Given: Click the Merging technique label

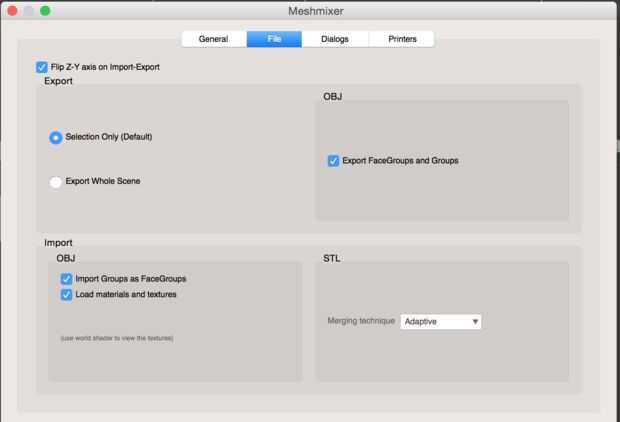Looking at the screenshot, I should click(x=361, y=321).
